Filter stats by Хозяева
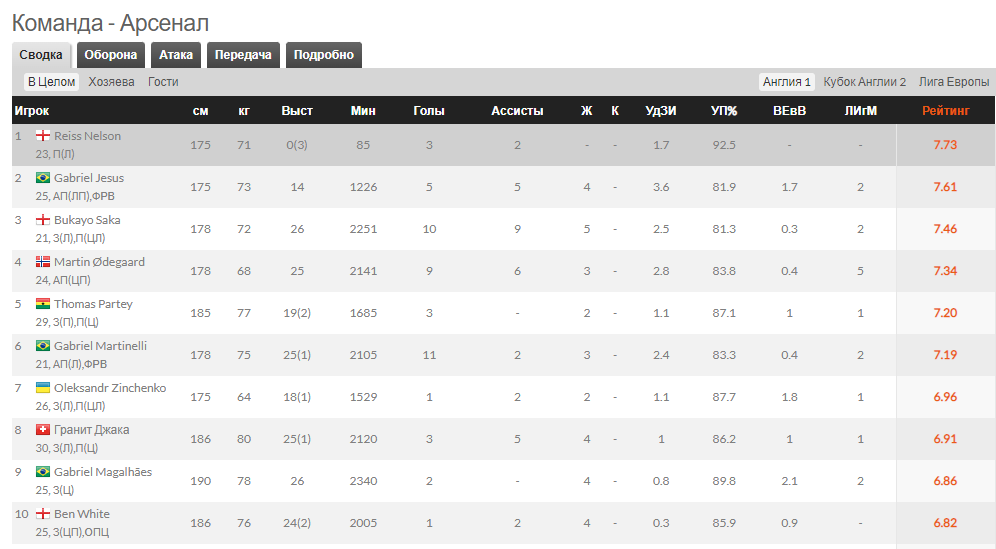Viewport: 996px width, 549px height. (111, 82)
